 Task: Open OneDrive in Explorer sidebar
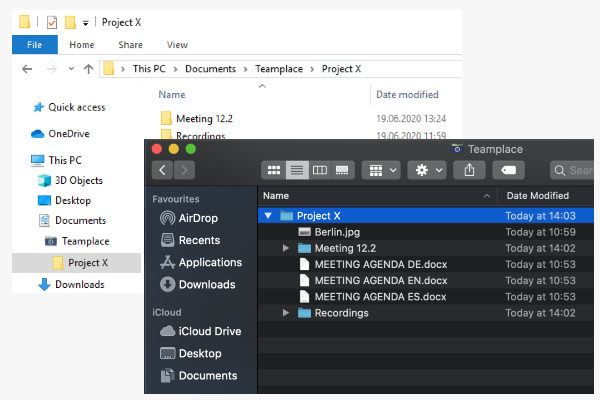[x=60, y=134]
